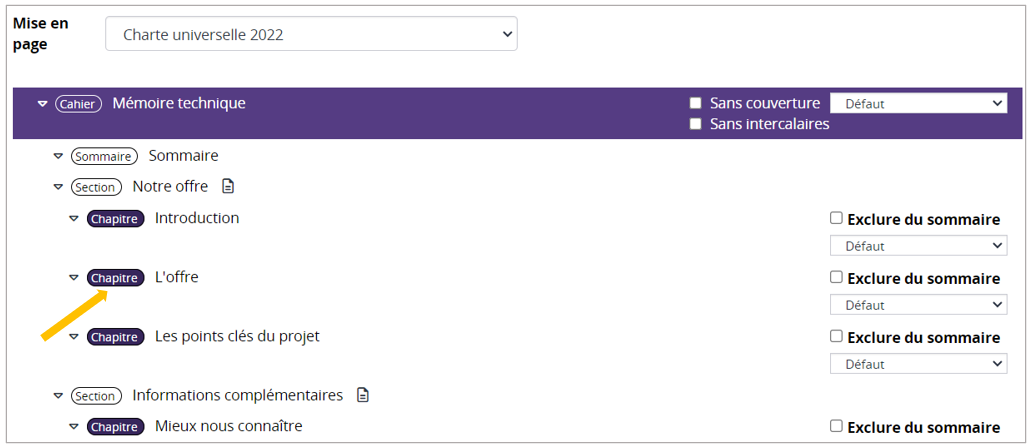Screen dimensions: 1031x448
Task: Collapse the Notre offre section
Action: pos(58,187)
